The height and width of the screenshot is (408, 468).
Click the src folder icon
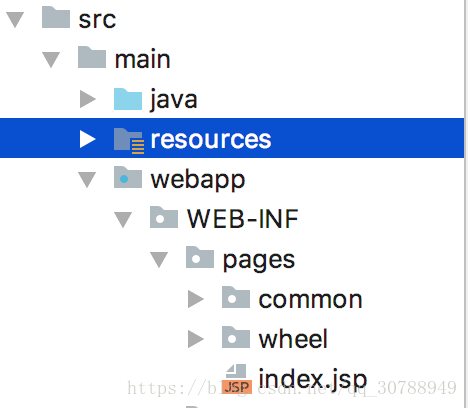point(56,17)
